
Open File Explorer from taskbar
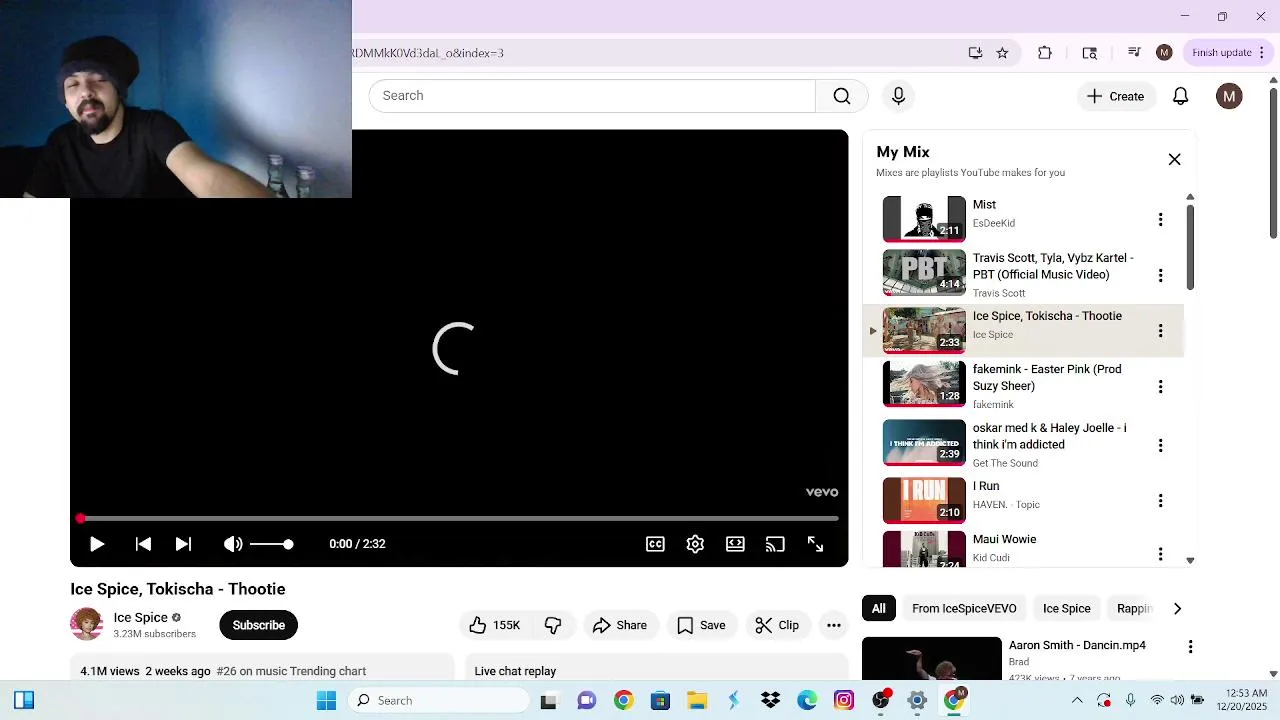coord(697,700)
